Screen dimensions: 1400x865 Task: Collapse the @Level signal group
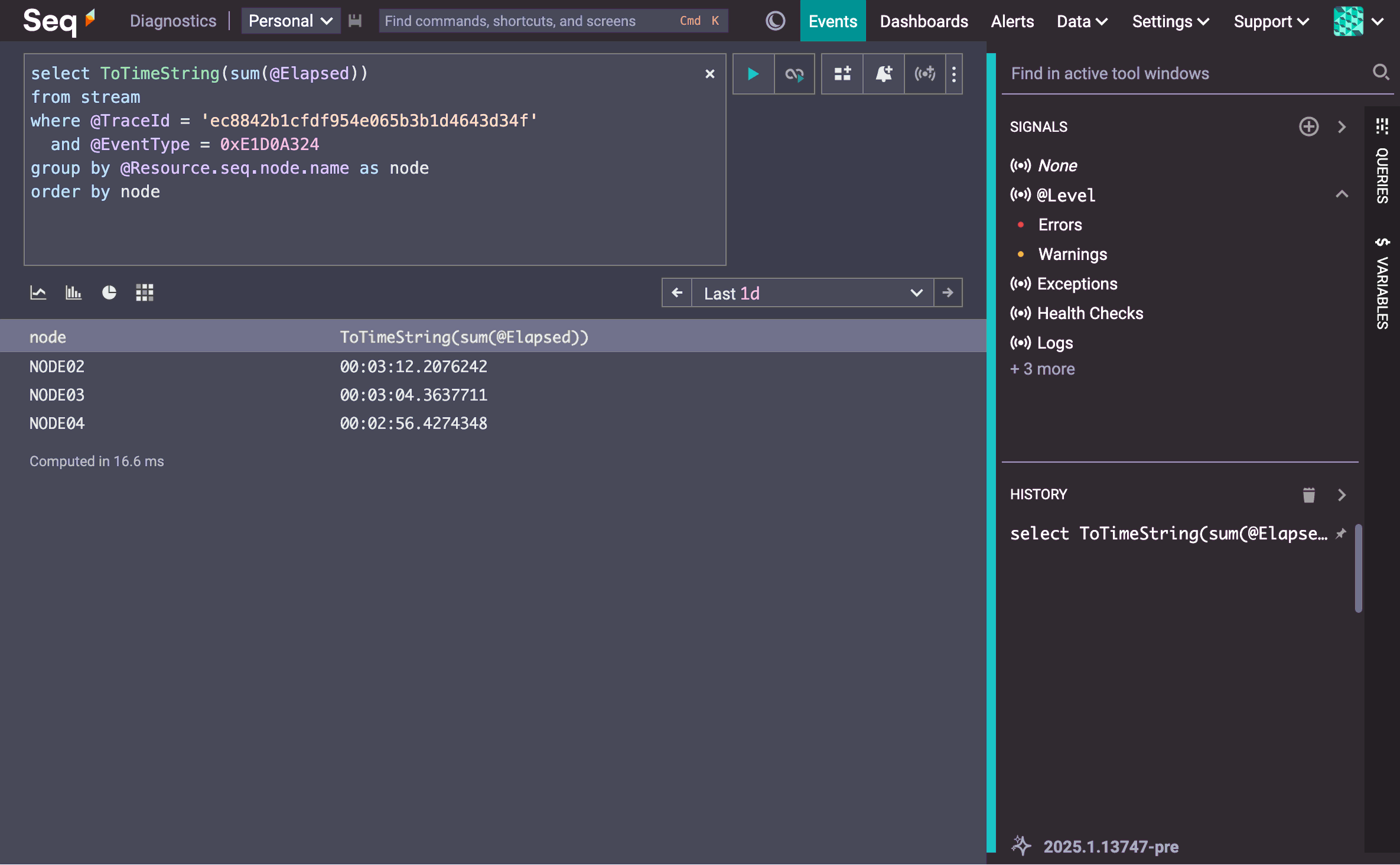(x=1342, y=194)
